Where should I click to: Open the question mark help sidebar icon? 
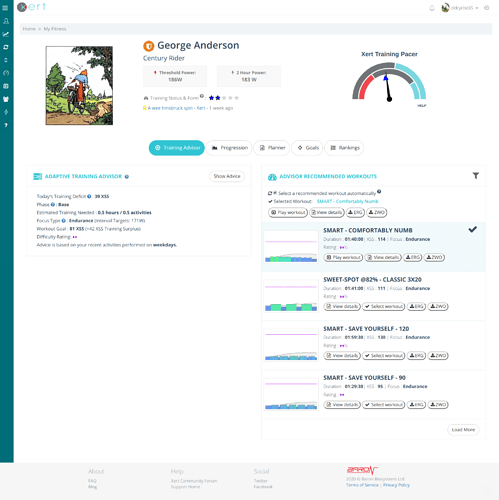point(6,125)
